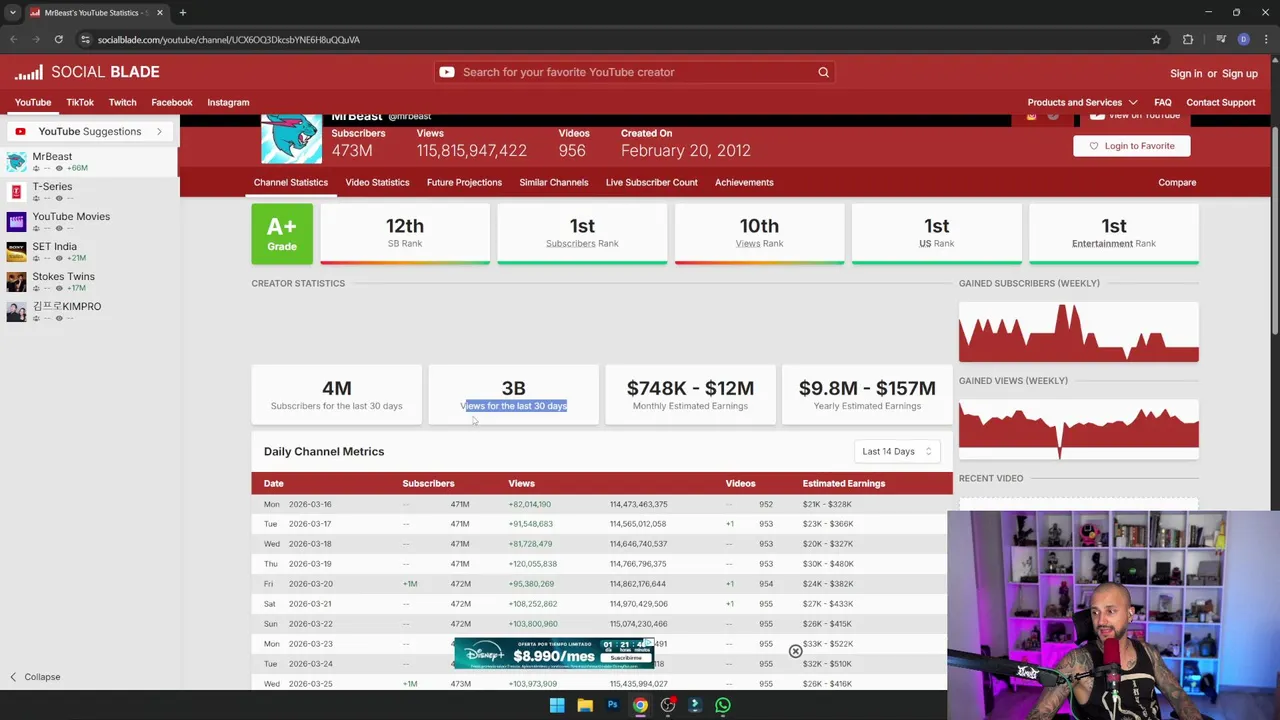The width and height of the screenshot is (1280, 720).
Task: Open the YouTube platform tab
Action: coord(33,102)
